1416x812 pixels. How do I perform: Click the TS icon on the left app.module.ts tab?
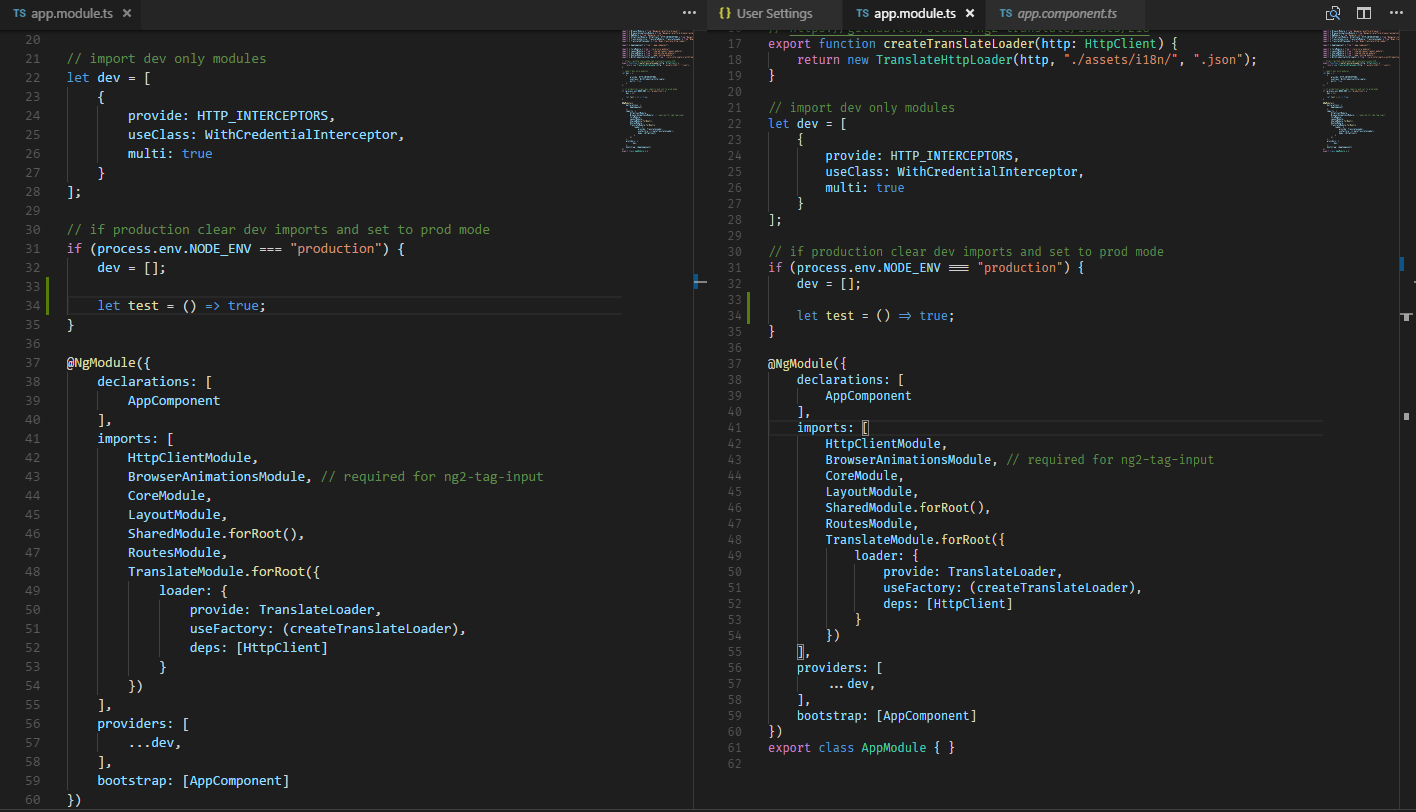tap(20, 14)
